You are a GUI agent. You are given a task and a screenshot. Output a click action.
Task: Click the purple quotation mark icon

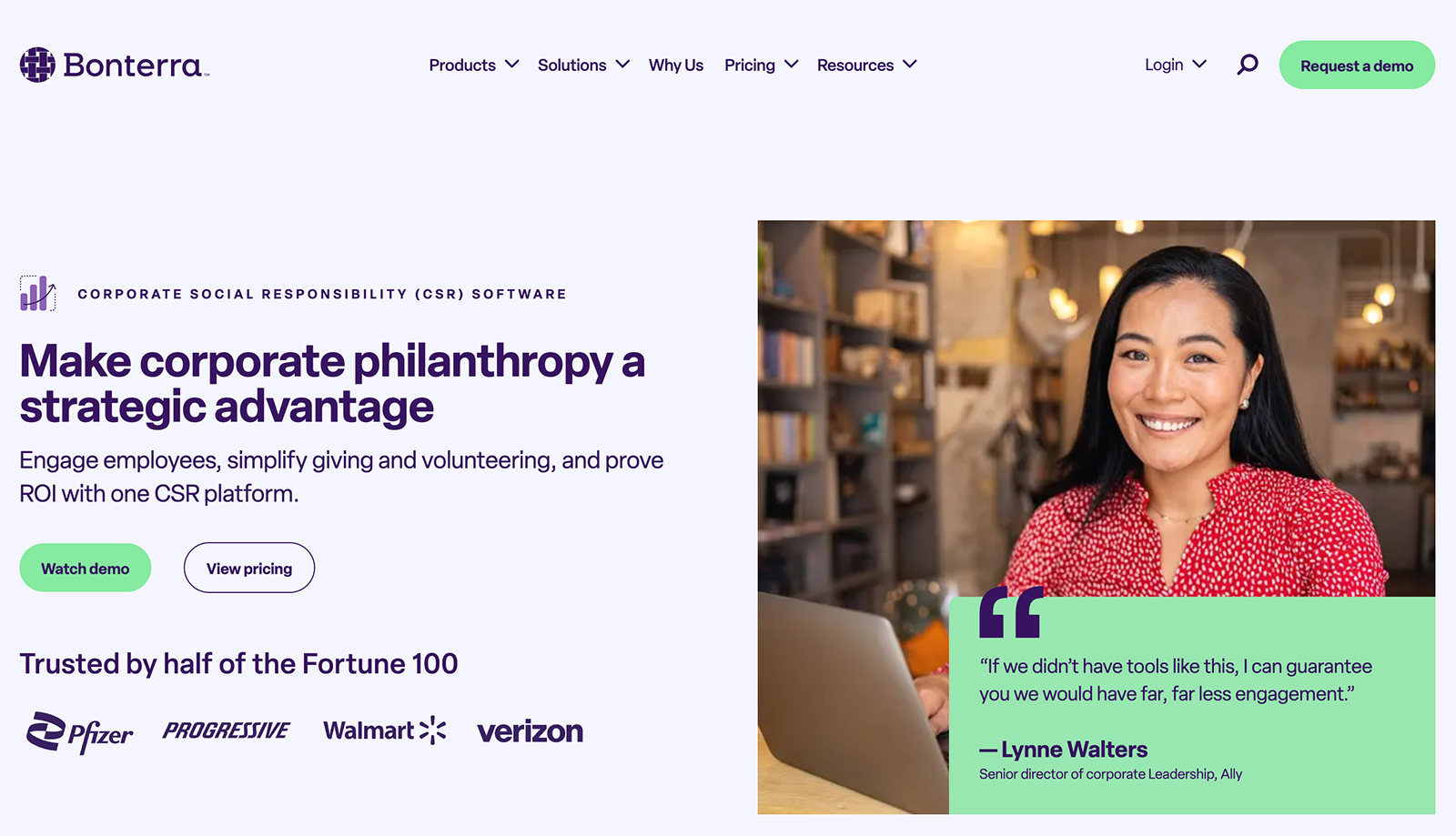tap(1010, 612)
